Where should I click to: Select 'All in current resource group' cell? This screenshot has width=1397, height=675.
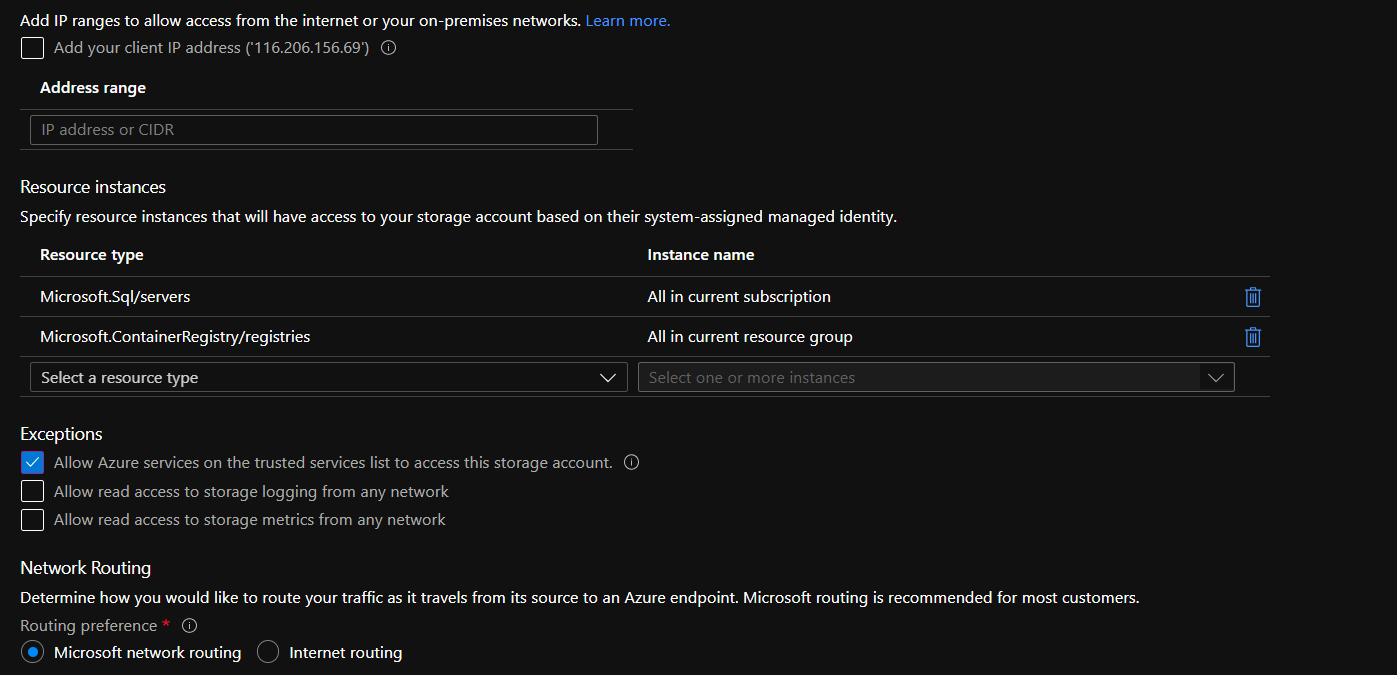[x=749, y=337]
